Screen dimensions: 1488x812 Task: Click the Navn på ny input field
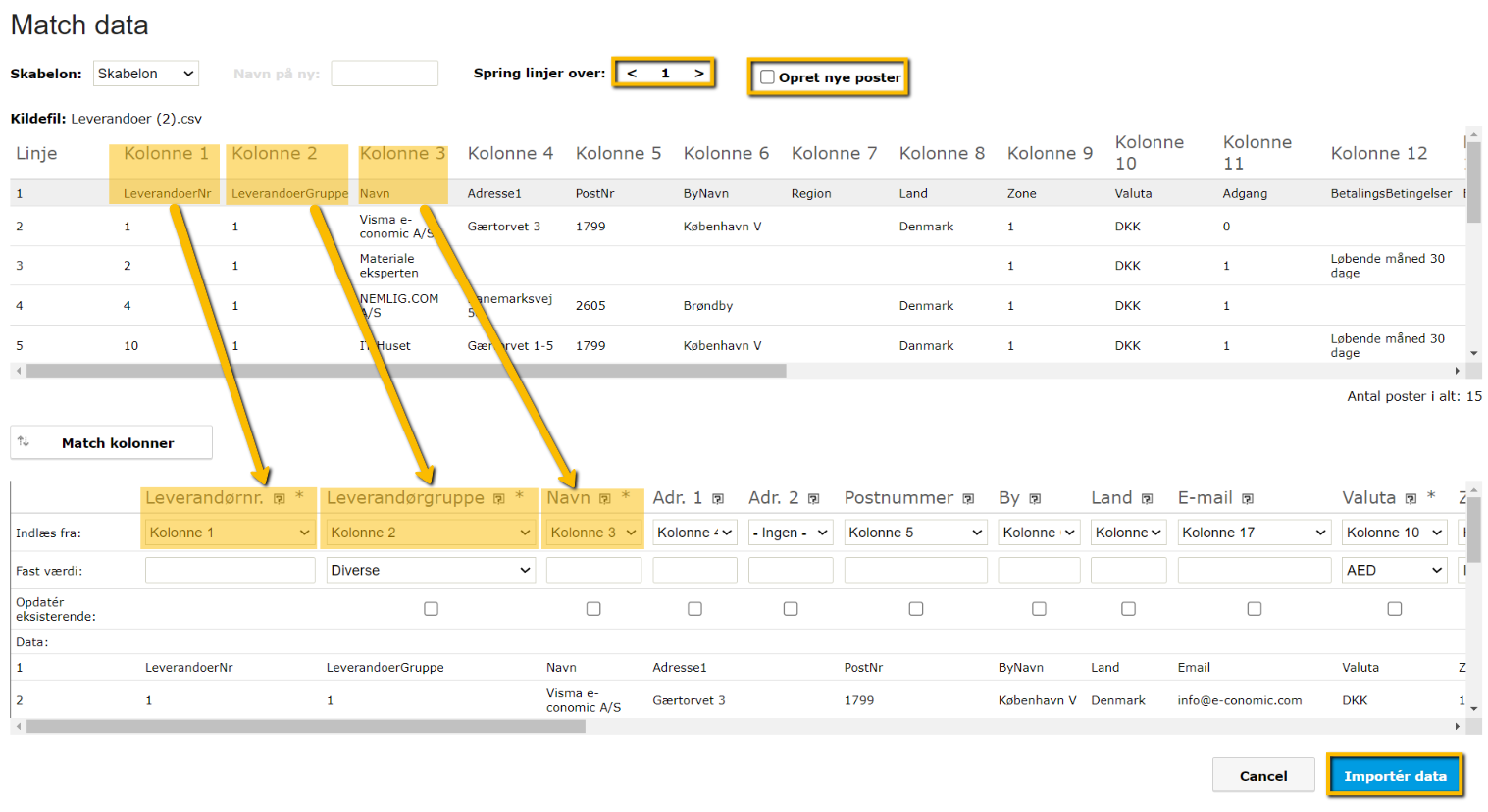(385, 73)
